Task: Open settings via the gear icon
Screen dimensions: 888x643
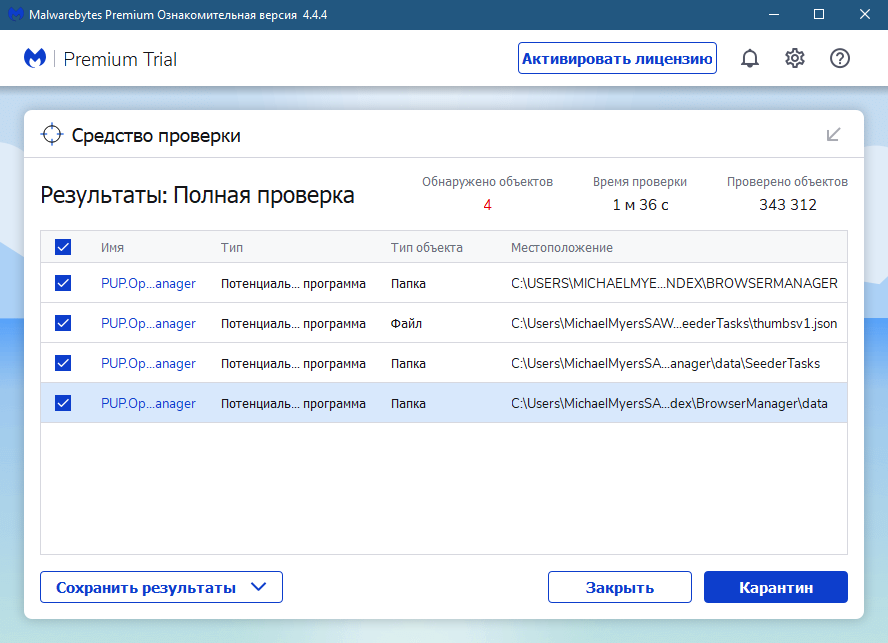Action: (x=795, y=58)
